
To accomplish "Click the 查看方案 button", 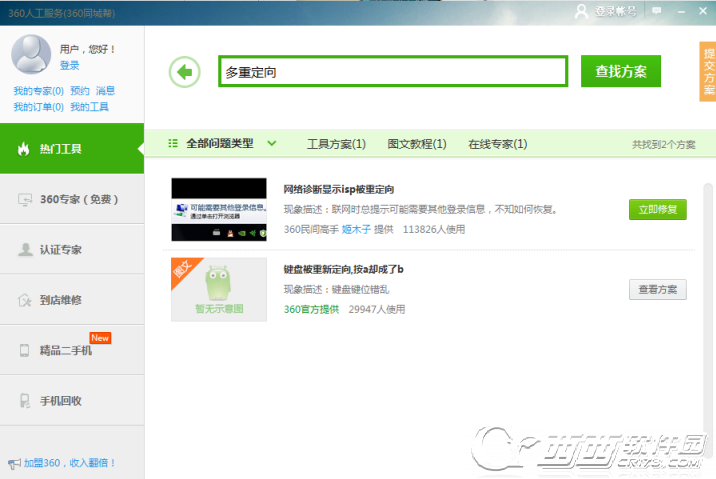I will 658,290.
